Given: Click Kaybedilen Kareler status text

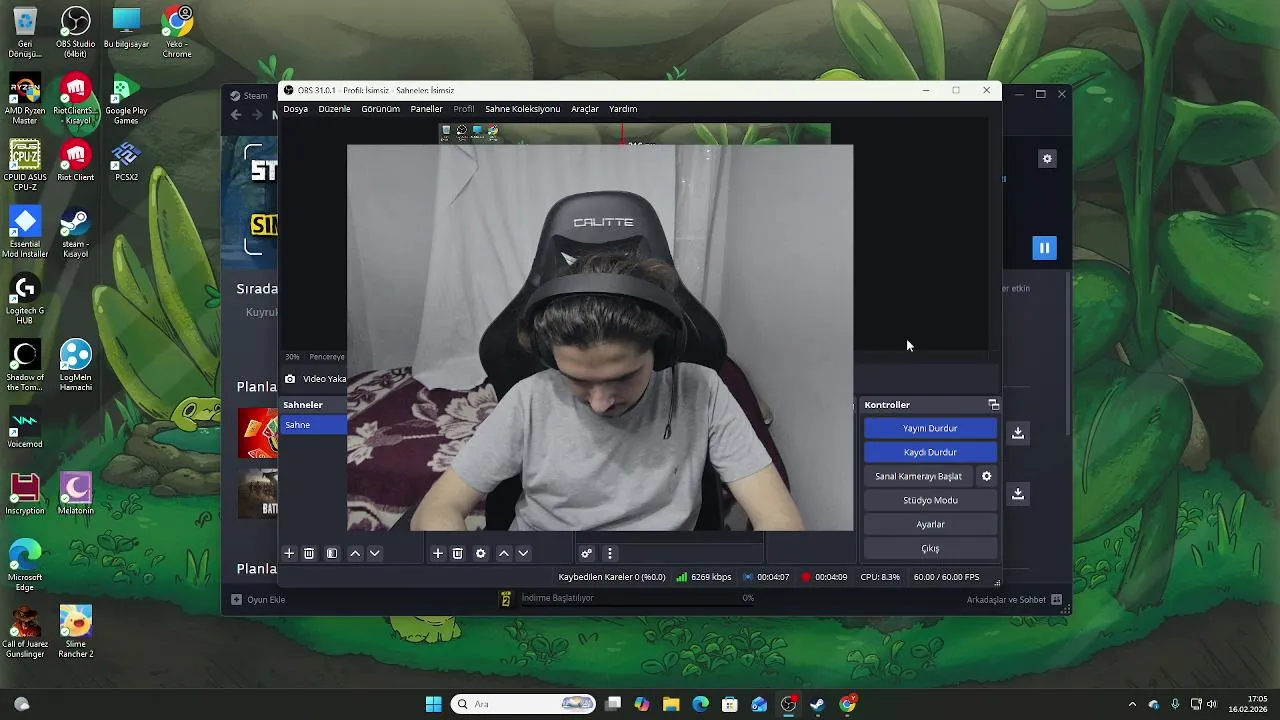Looking at the screenshot, I should click(x=611, y=577).
